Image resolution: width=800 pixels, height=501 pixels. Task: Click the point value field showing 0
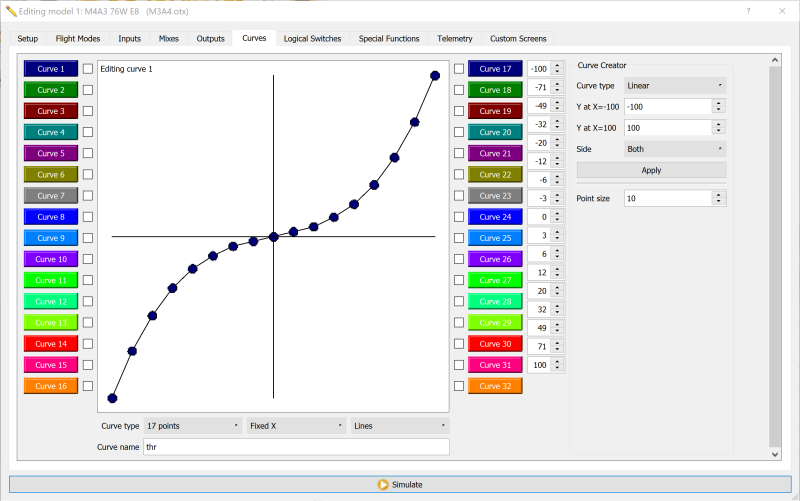[x=539, y=217]
